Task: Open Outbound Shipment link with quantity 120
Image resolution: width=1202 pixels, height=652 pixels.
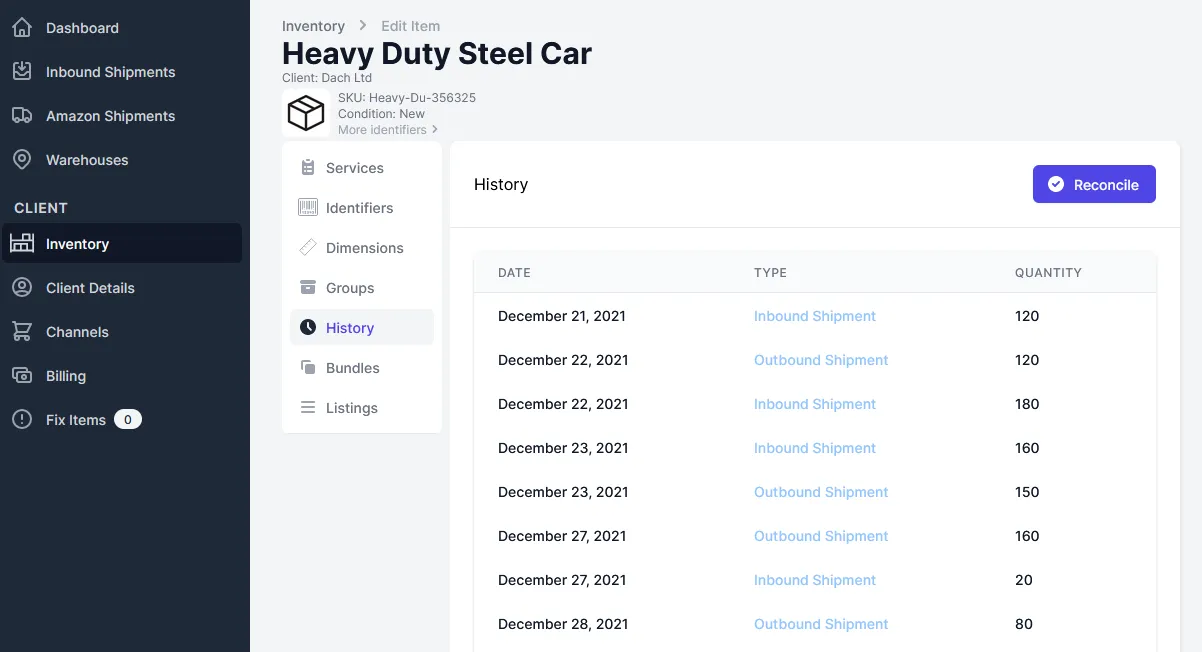Action: [x=821, y=360]
